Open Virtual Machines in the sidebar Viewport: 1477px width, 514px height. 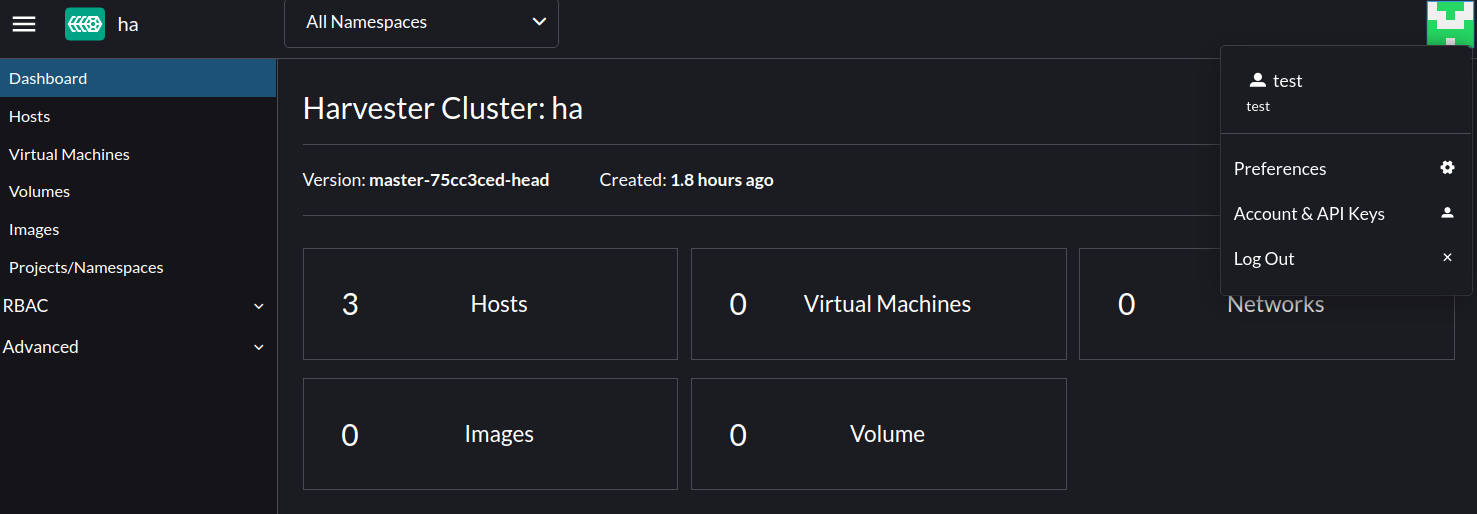(x=138, y=154)
